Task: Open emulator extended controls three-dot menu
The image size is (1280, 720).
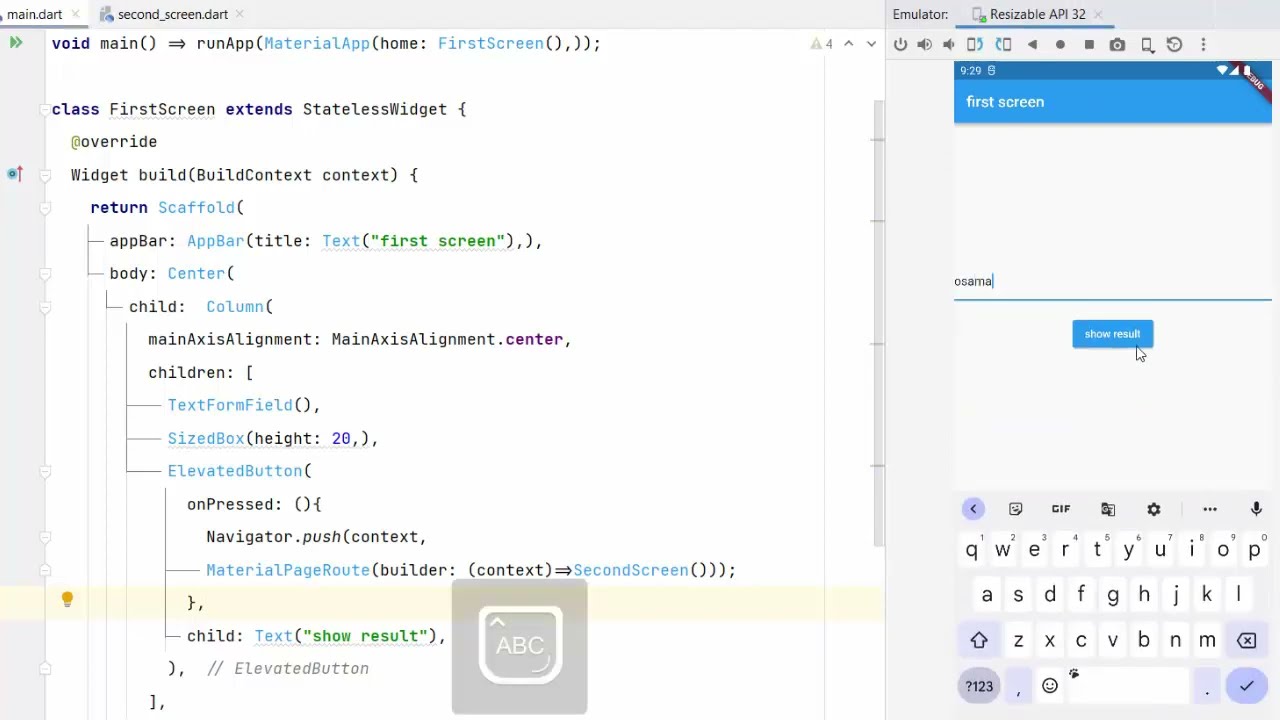Action: click(x=1203, y=45)
